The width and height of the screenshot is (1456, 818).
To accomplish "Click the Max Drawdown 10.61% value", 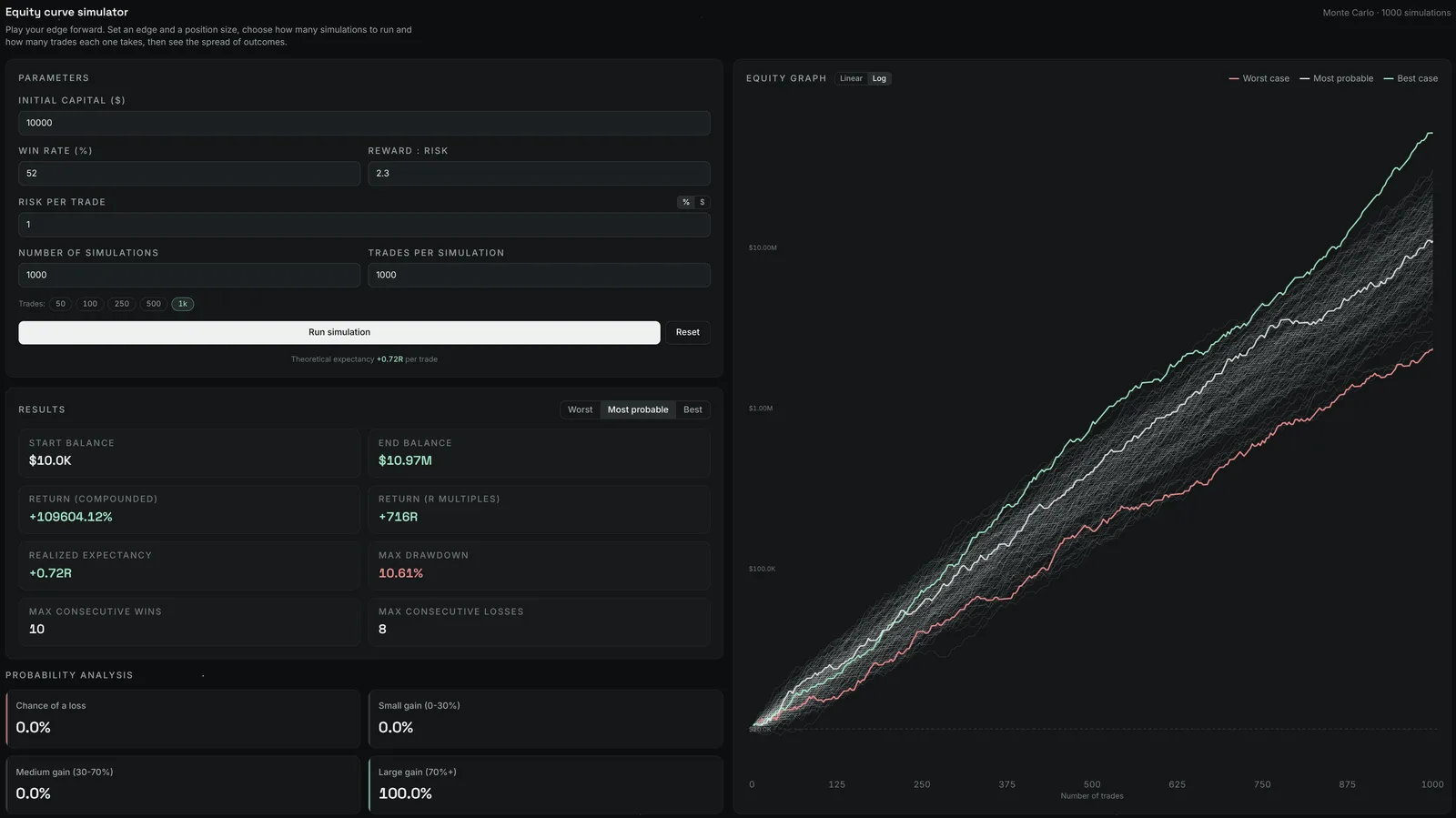I will (400, 573).
